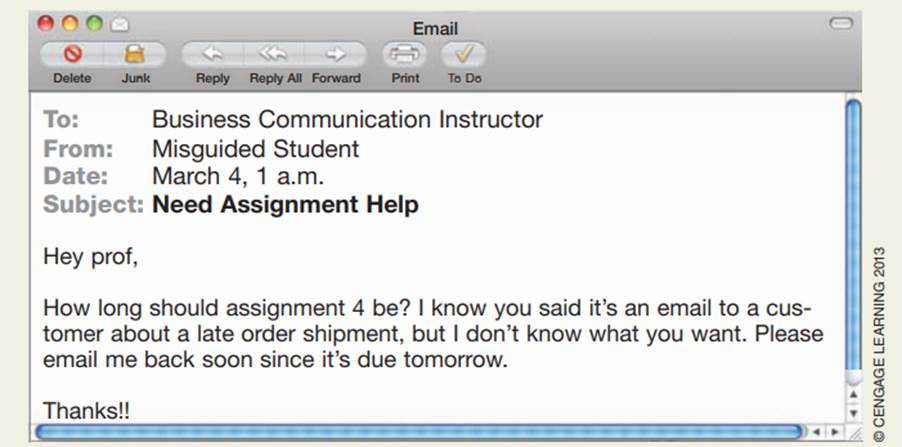Click the sender name Misguided Student
This screenshot has height=447, width=902.
click(255, 150)
